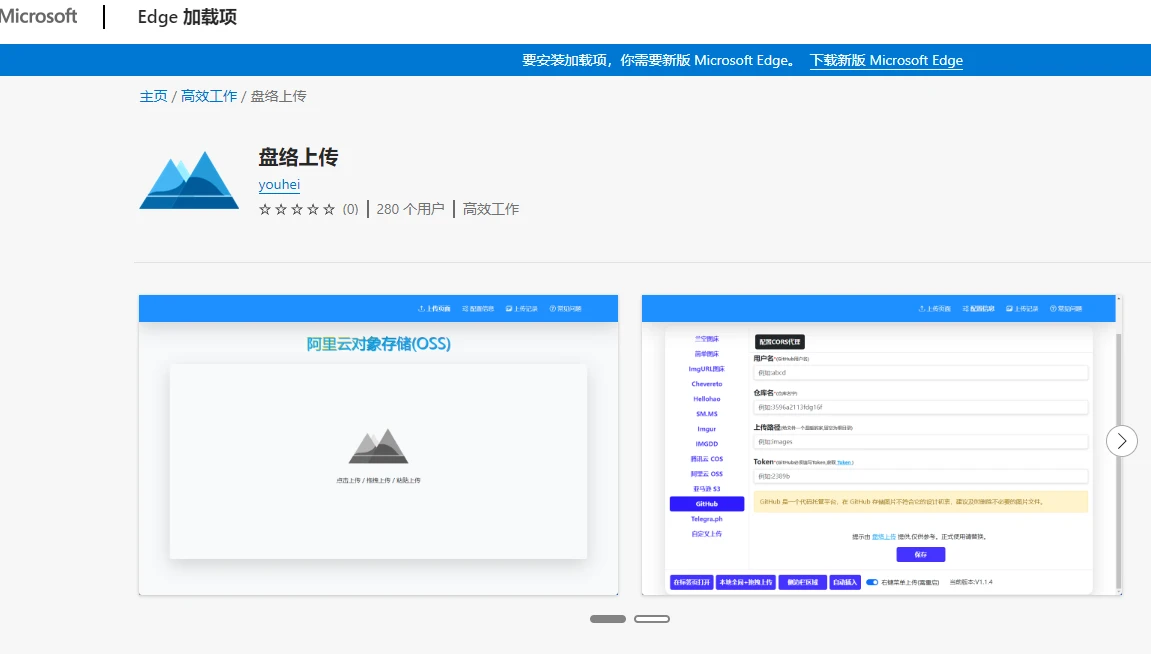Toggle the 右键菜单上传 switch in second screenshot
1151x654 pixels.
872,581
